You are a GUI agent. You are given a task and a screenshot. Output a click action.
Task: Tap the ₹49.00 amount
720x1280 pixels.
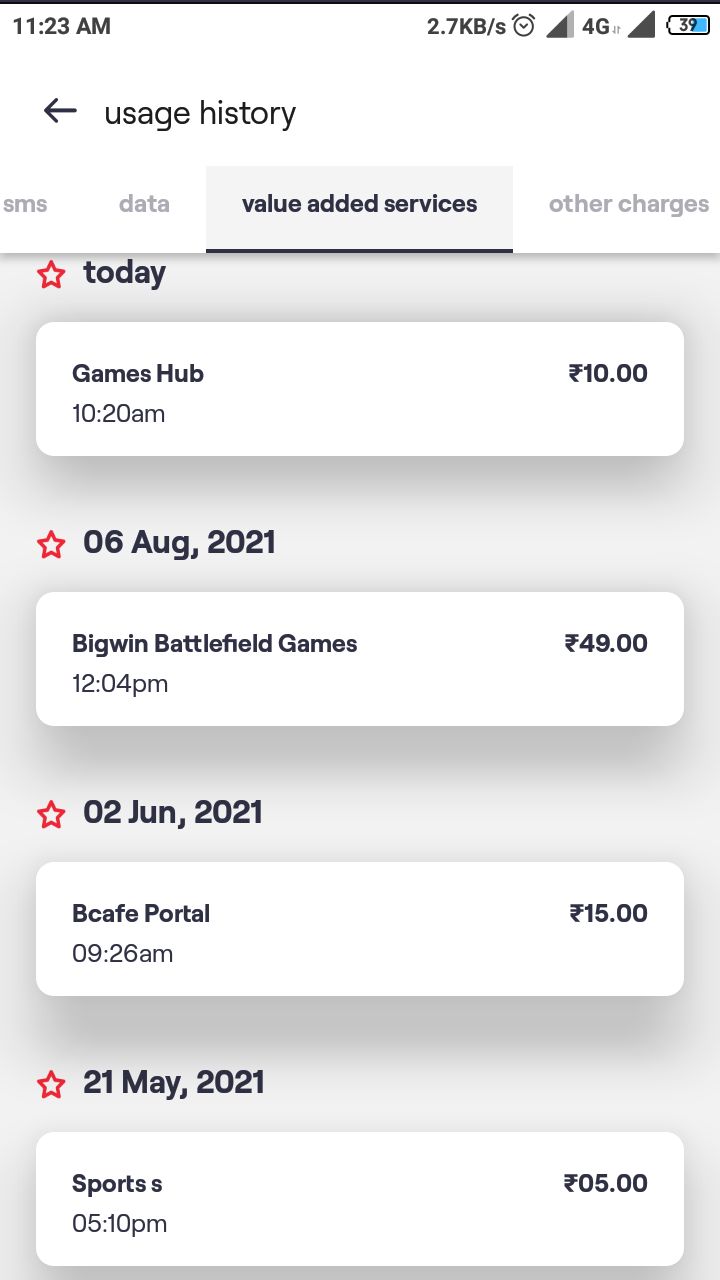click(606, 643)
